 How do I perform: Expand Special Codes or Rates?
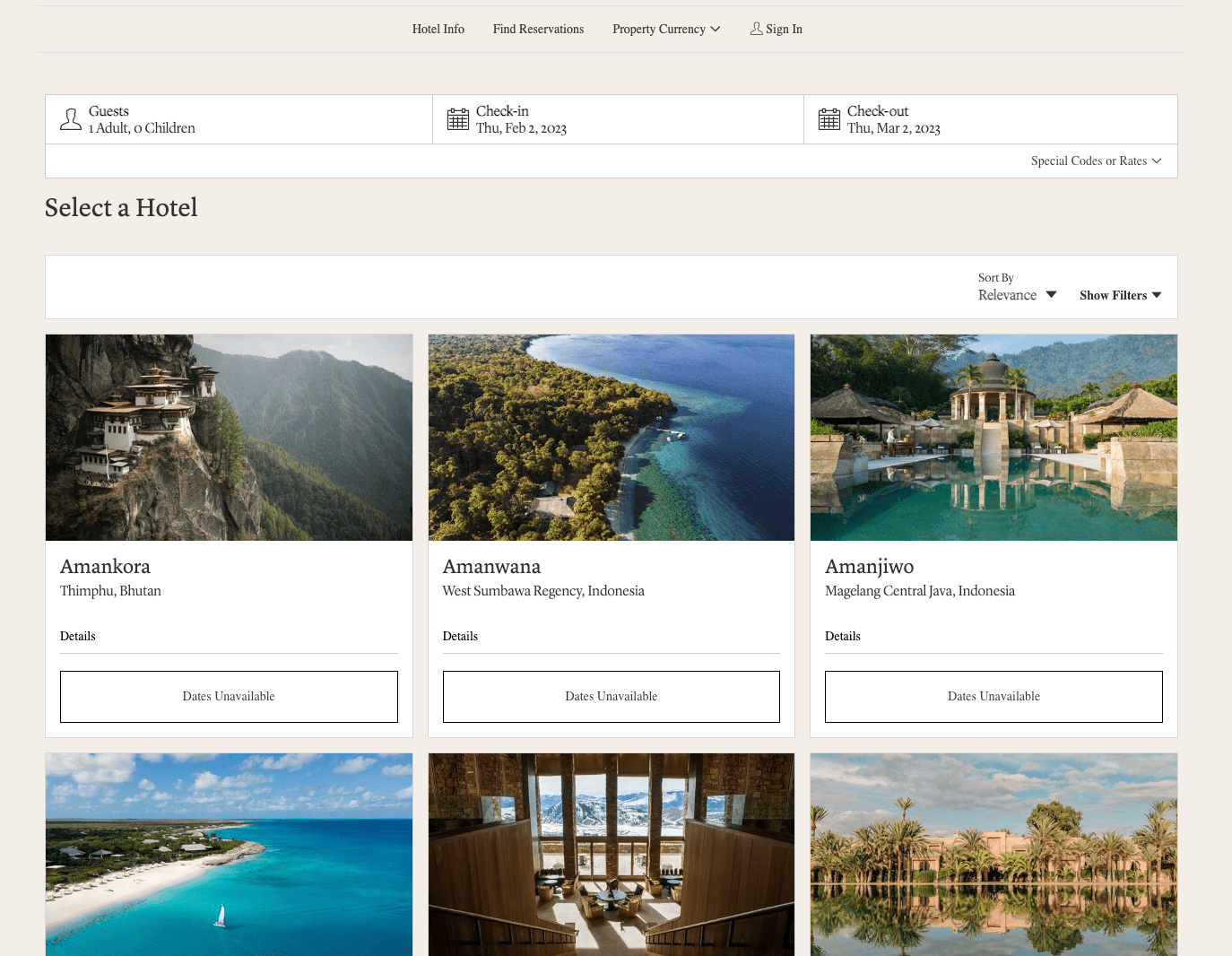(1096, 161)
